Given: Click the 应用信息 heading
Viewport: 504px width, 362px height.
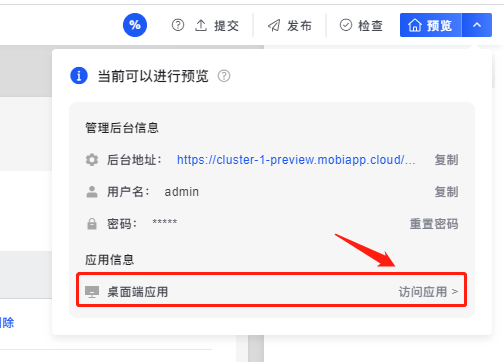Looking at the screenshot, I should point(110,260).
